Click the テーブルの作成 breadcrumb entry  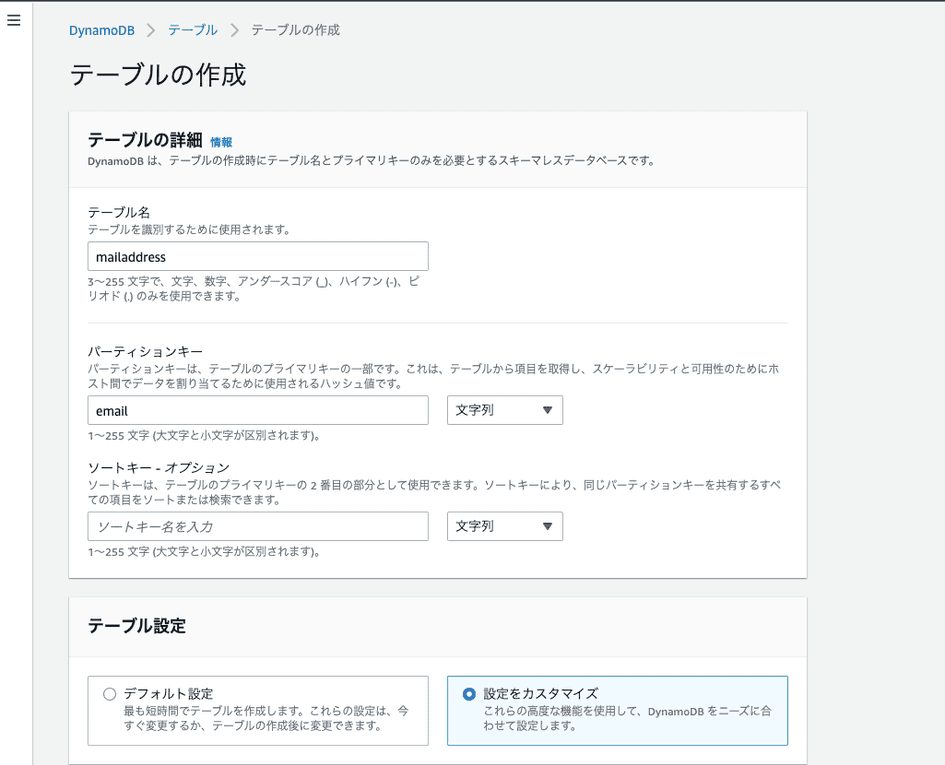(294, 30)
